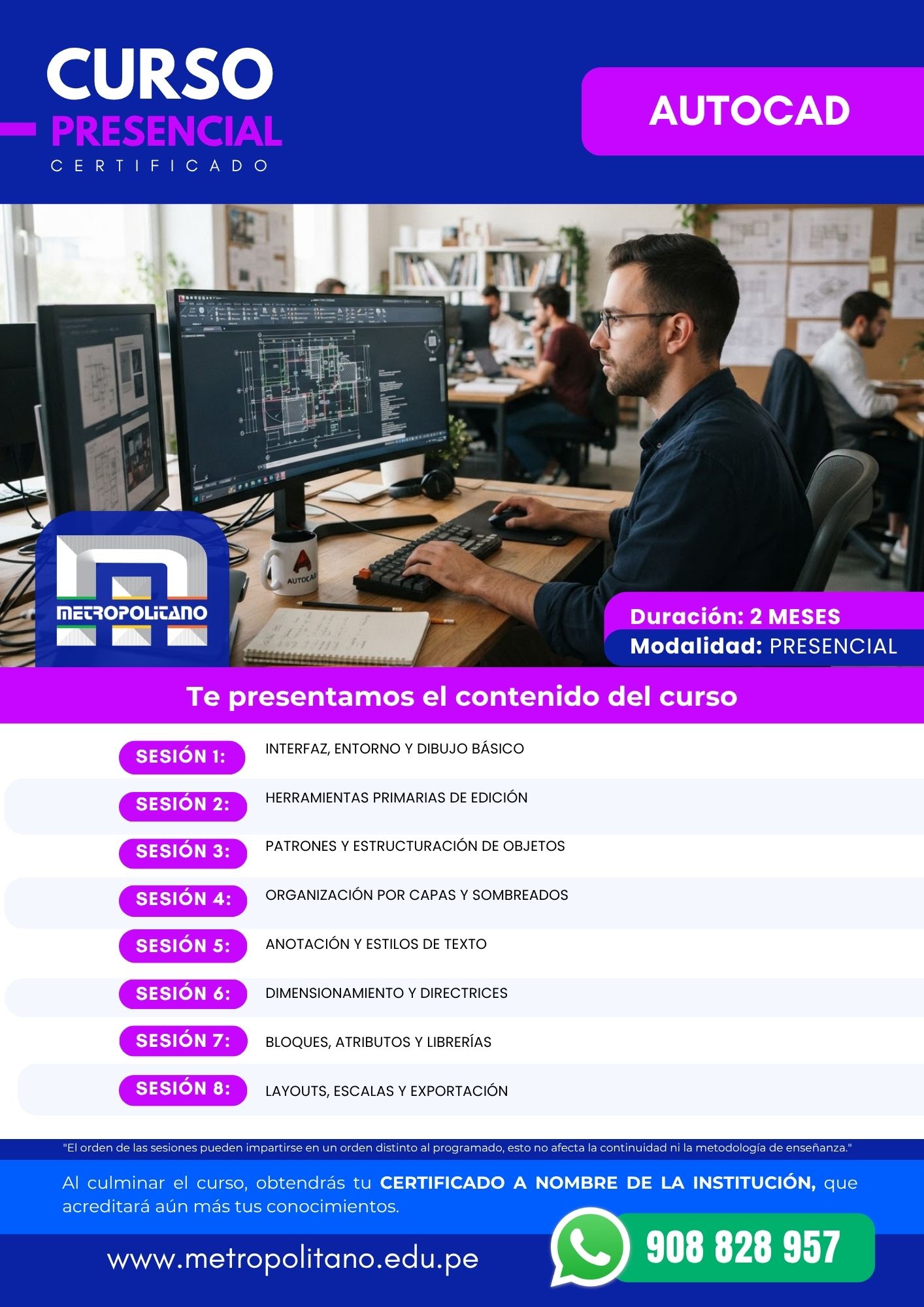Click "BLOQUES, ATRIBUTOS Y LIBRERÍAS"
This screenshot has width=924, height=1307.
click(378, 1042)
